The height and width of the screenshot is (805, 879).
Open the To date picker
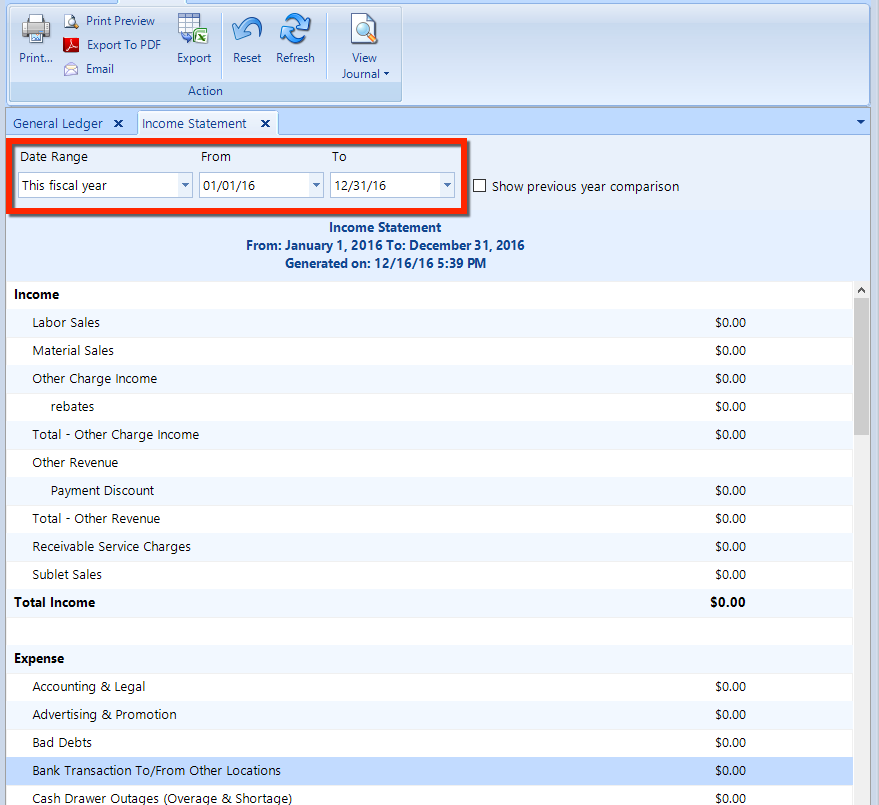(x=447, y=185)
